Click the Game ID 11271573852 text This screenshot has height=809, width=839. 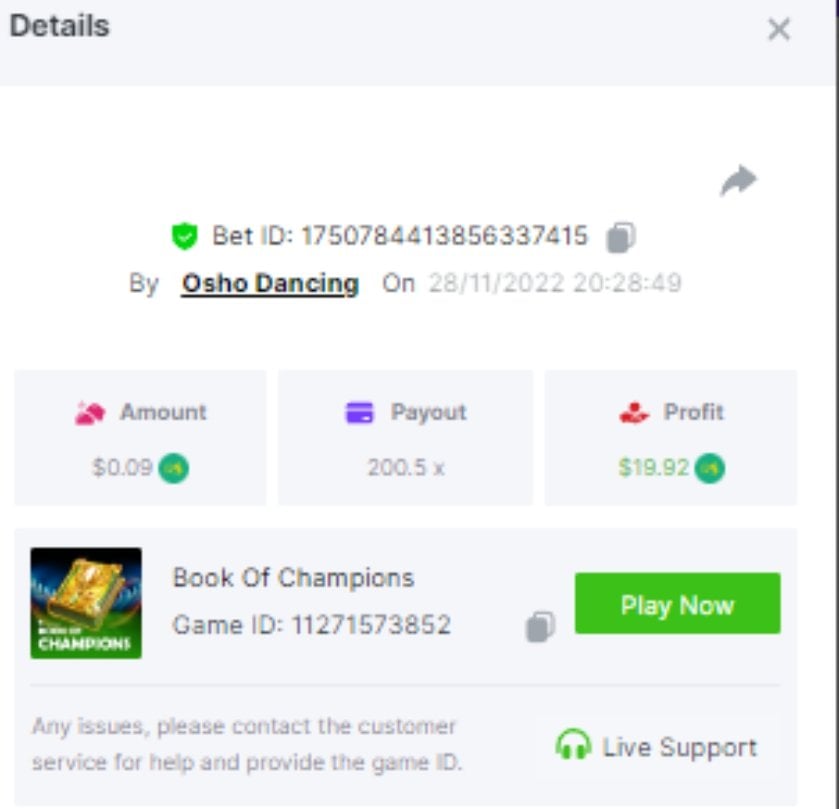[x=311, y=625]
